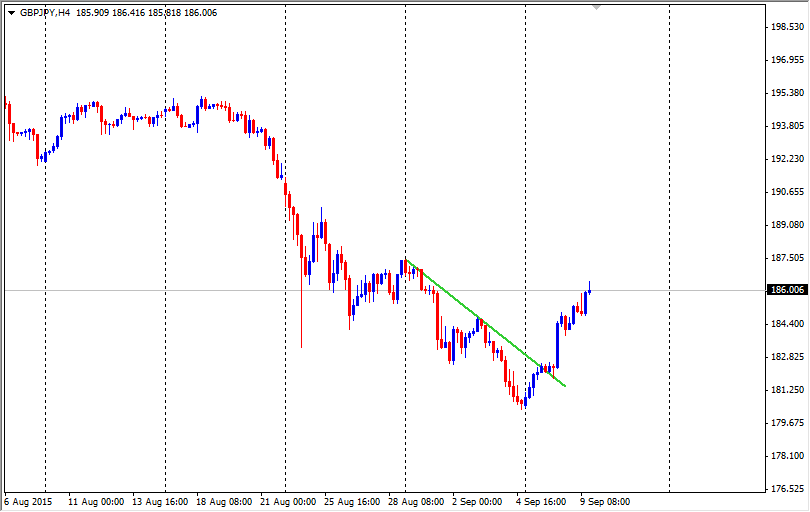Click the 13 Aug 16:00 time label

pos(160,502)
